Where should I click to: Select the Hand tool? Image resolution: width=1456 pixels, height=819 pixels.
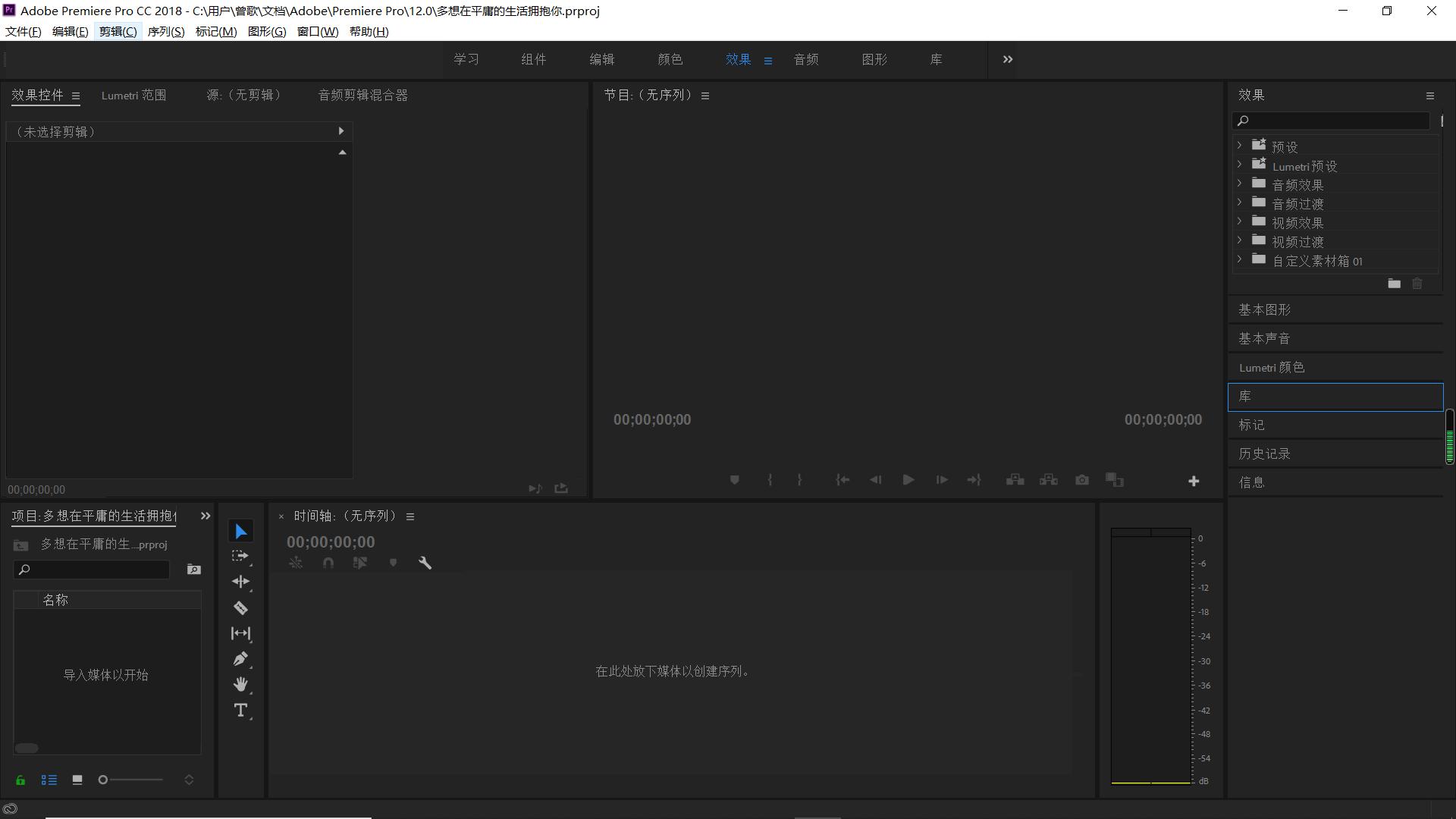point(240,685)
